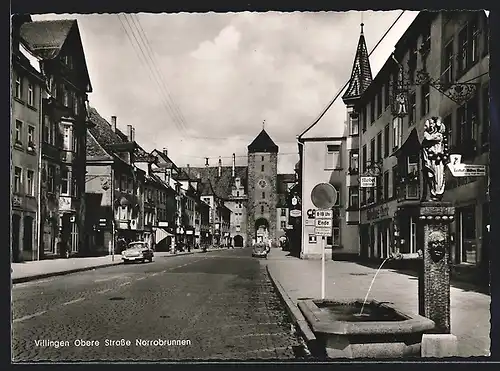
Task: Click the word "Villingen" in the caption
Action: [x=51, y=343]
